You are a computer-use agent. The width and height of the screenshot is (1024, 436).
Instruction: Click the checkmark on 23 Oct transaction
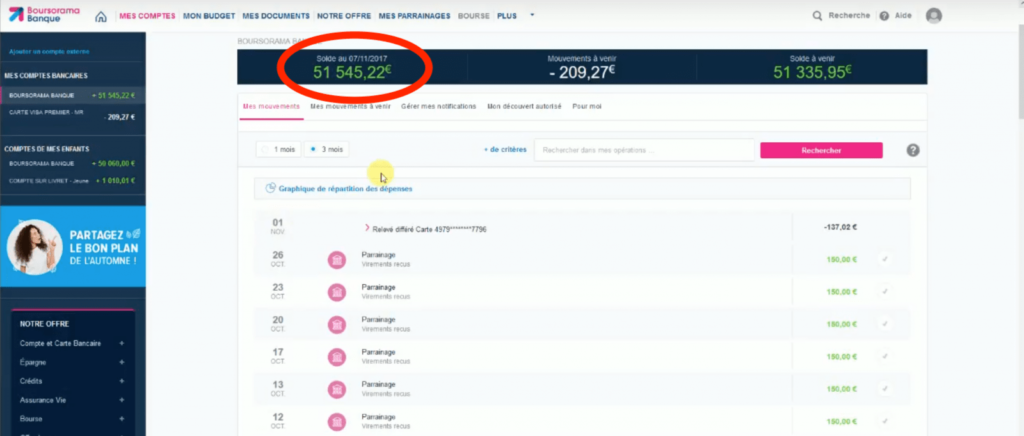884,292
